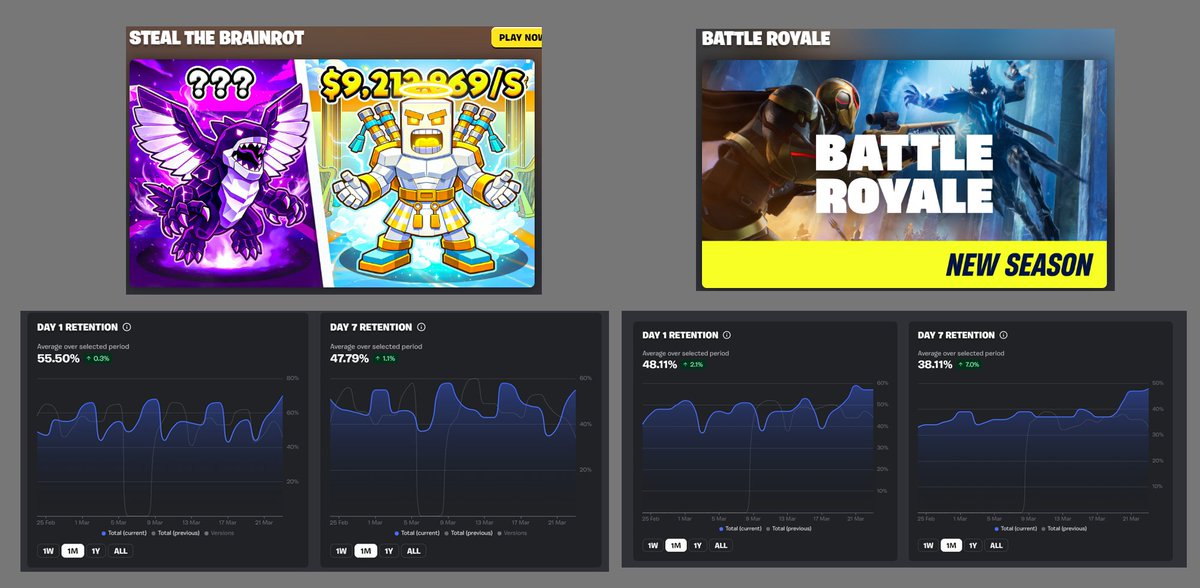This screenshot has width=1200, height=588.
Task: Select 1Y range in the 55.50% Day 1 chart
Action: (96, 551)
